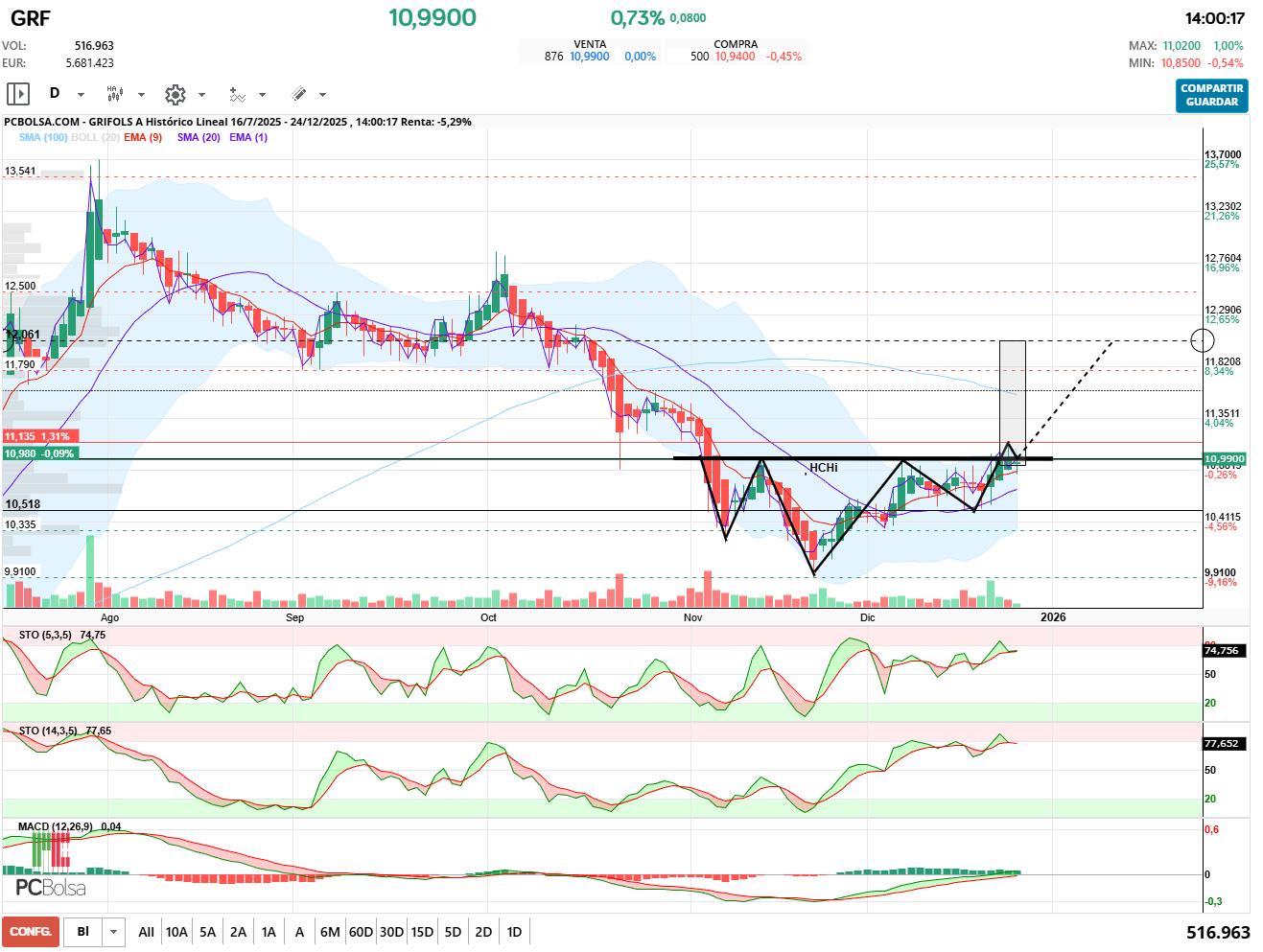Click the 10,9900 price axis label
Screen dimensions: 1263x952
coord(1224,459)
